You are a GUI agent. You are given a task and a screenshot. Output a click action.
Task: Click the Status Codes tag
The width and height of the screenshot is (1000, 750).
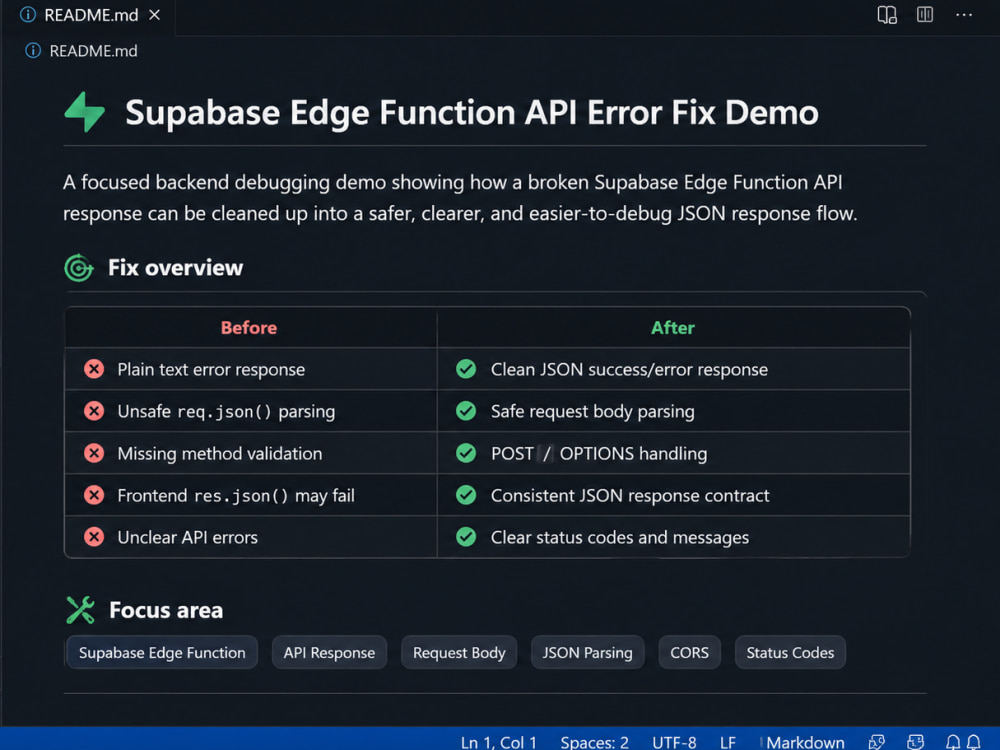(790, 652)
